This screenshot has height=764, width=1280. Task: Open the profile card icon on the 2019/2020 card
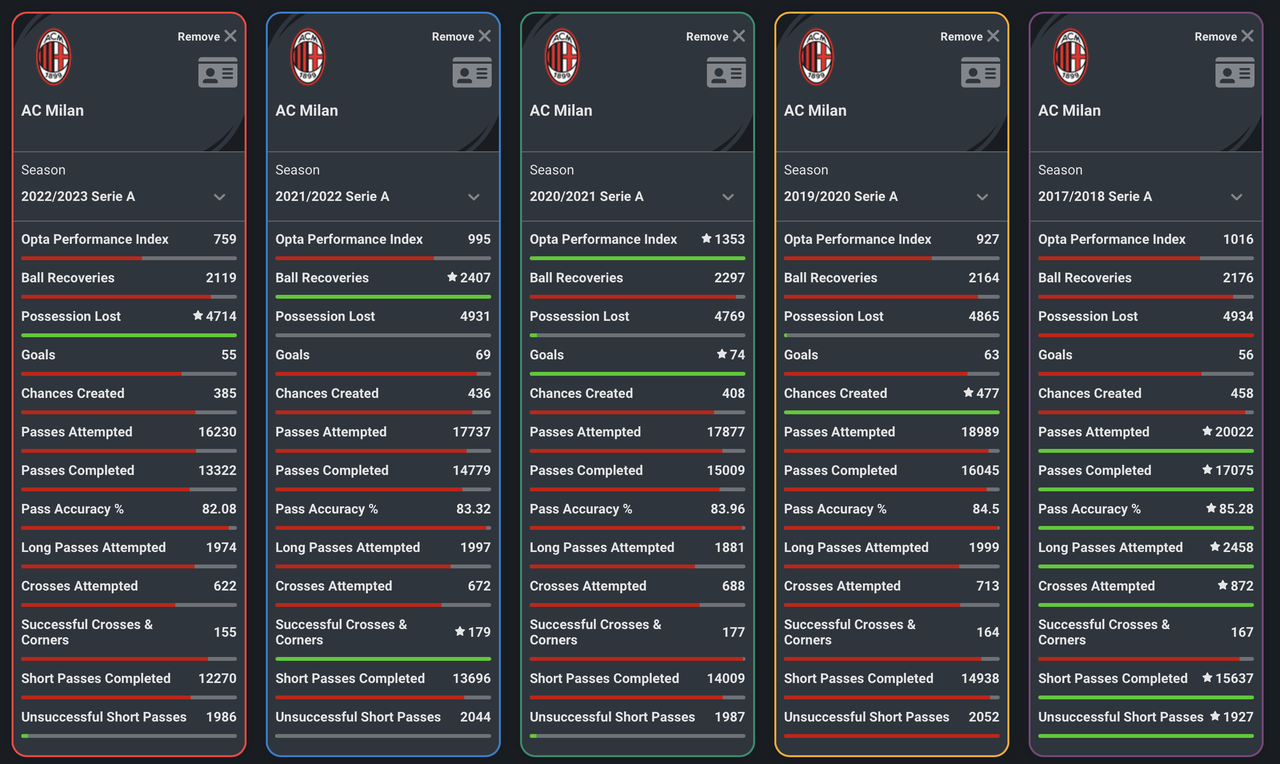980,73
